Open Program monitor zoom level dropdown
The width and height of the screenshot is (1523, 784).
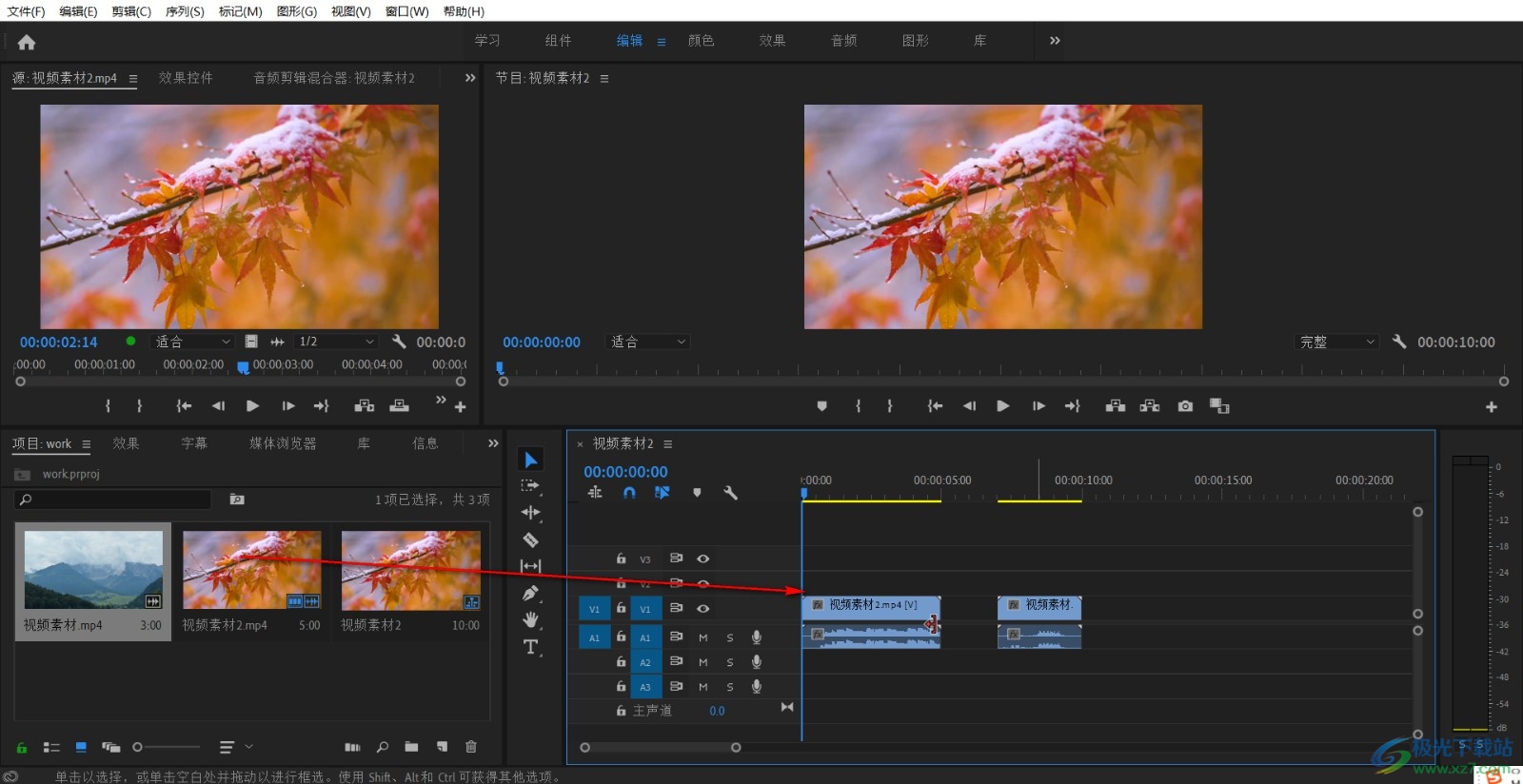(x=647, y=342)
